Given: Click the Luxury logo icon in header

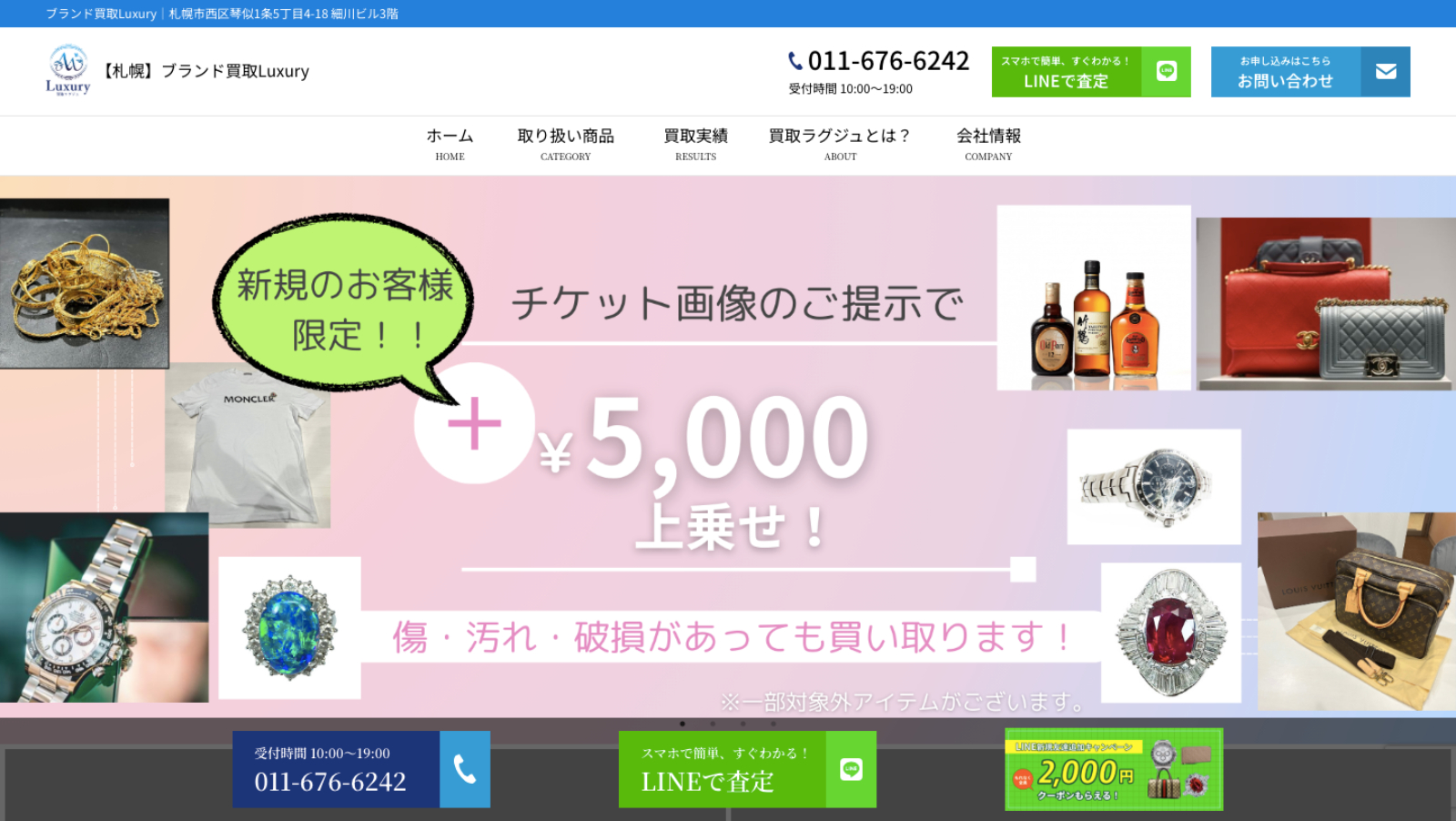Looking at the screenshot, I should click(x=68, y=70).
